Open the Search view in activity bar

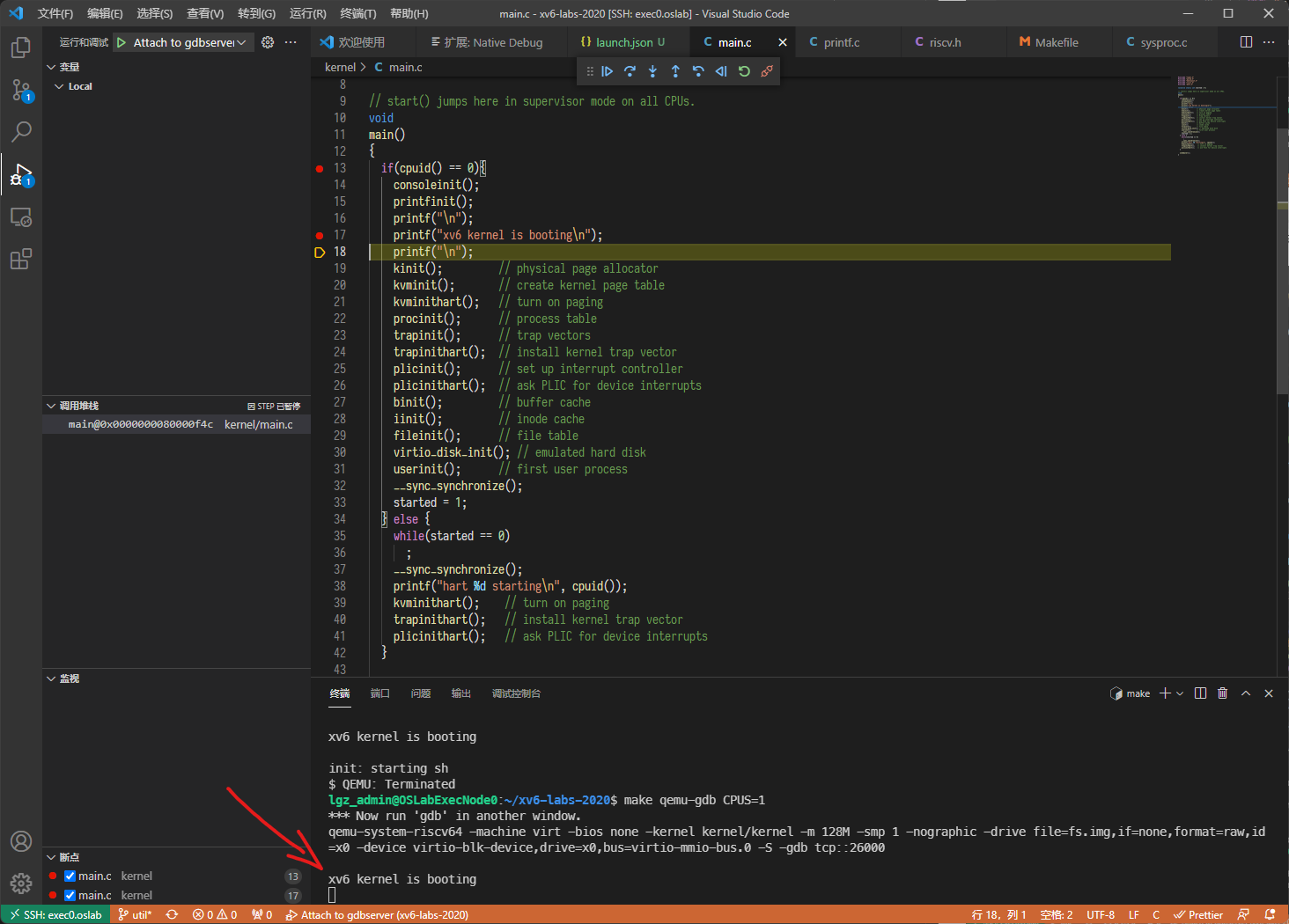coord(21,132)
